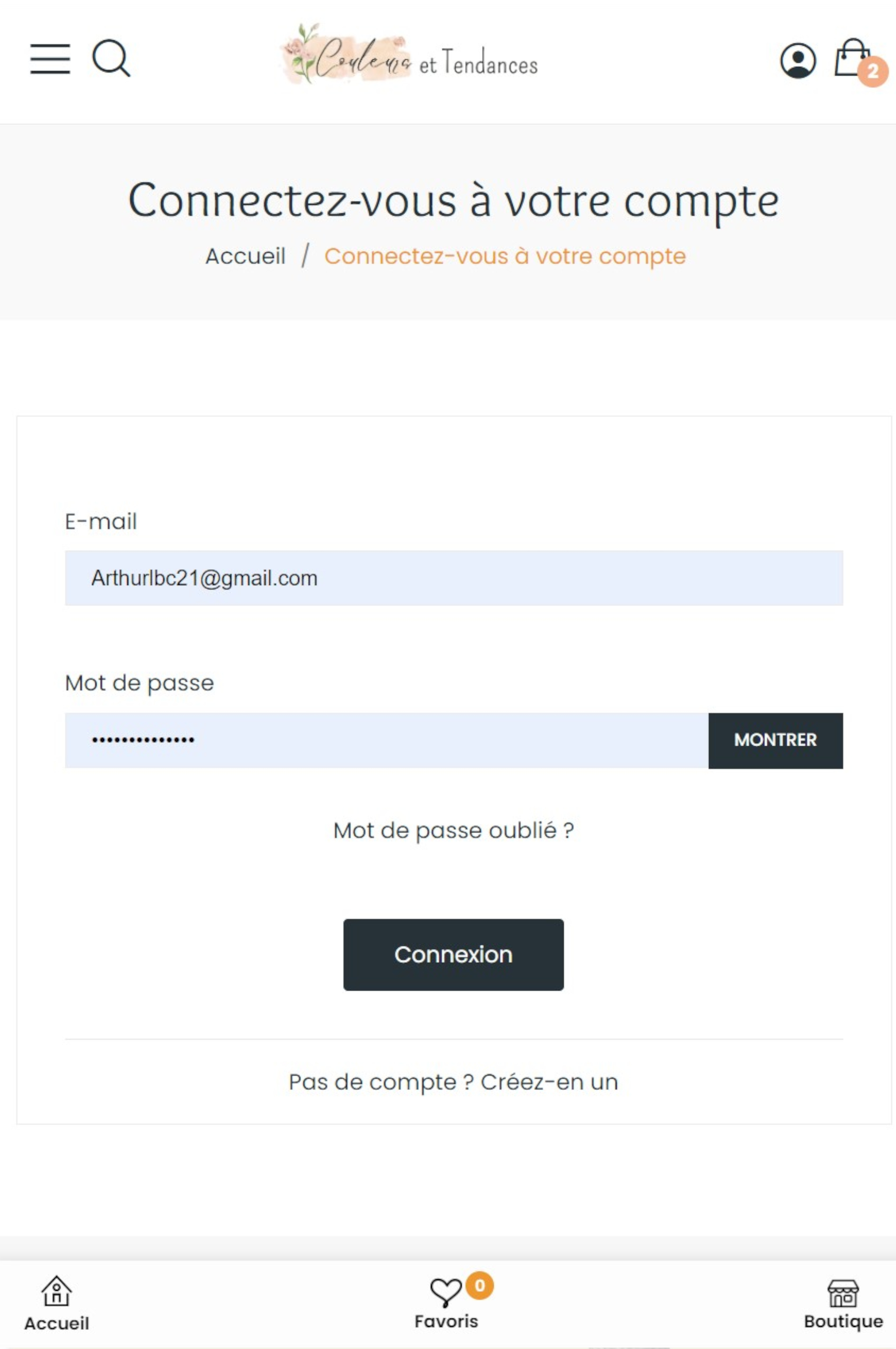The width and height of the screenshot is (896, 1349).
Task: Click the orange breadcrumb current page text
Action: click(504, 257)
